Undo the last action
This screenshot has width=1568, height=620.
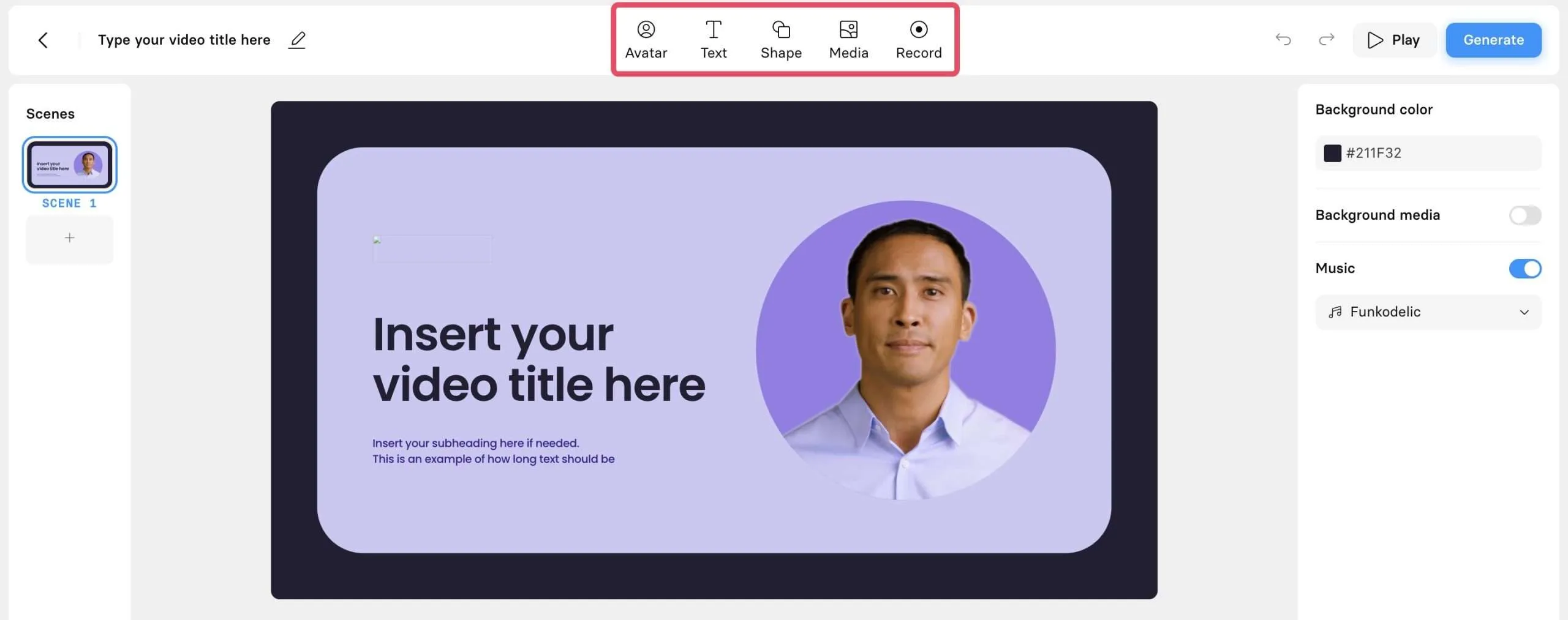pos(1283,40)
